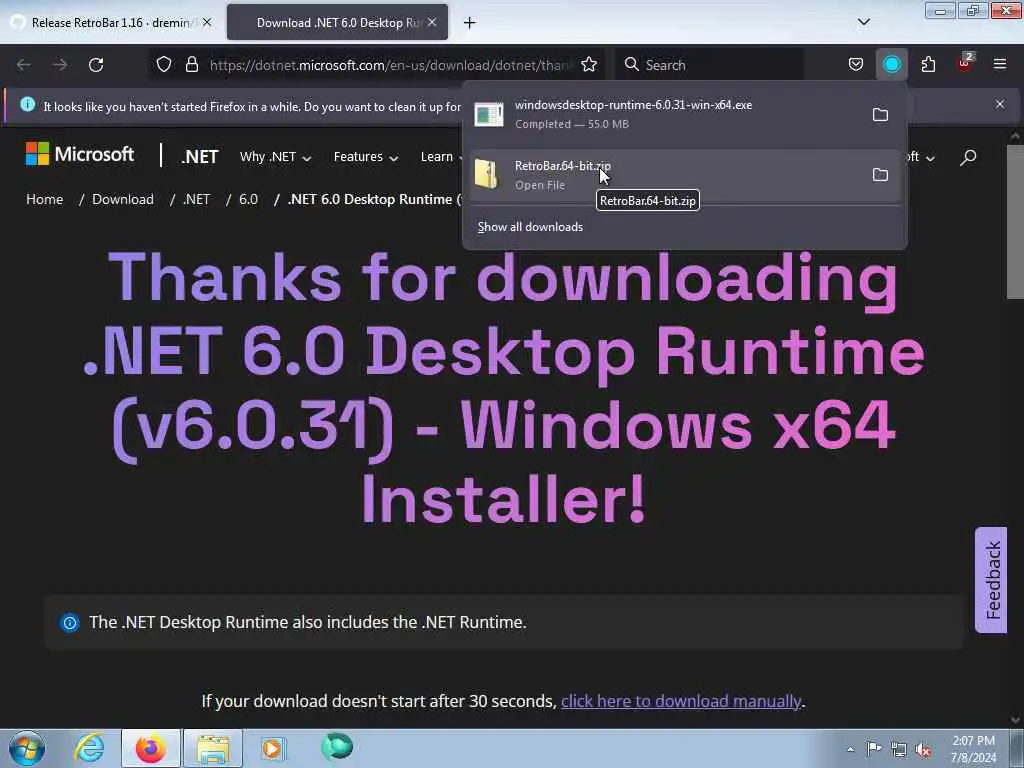Screen dimensions: 1024x768
Task: Click the info icon beside runtime note
Action: coord(70,622)
